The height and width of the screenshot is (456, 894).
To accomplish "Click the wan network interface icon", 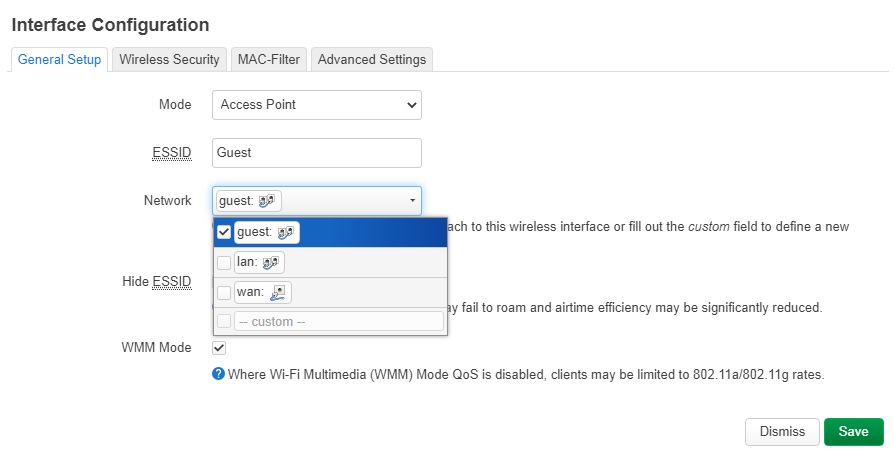I will click(279, 292).
